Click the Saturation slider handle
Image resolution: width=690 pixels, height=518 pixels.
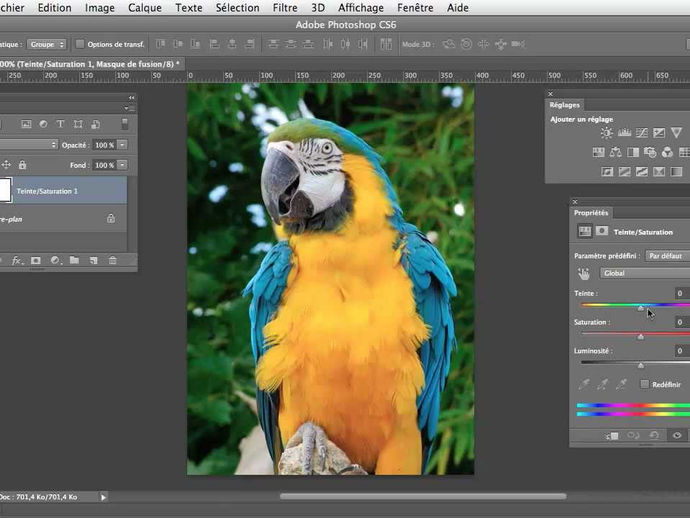(x=642, y=337)
